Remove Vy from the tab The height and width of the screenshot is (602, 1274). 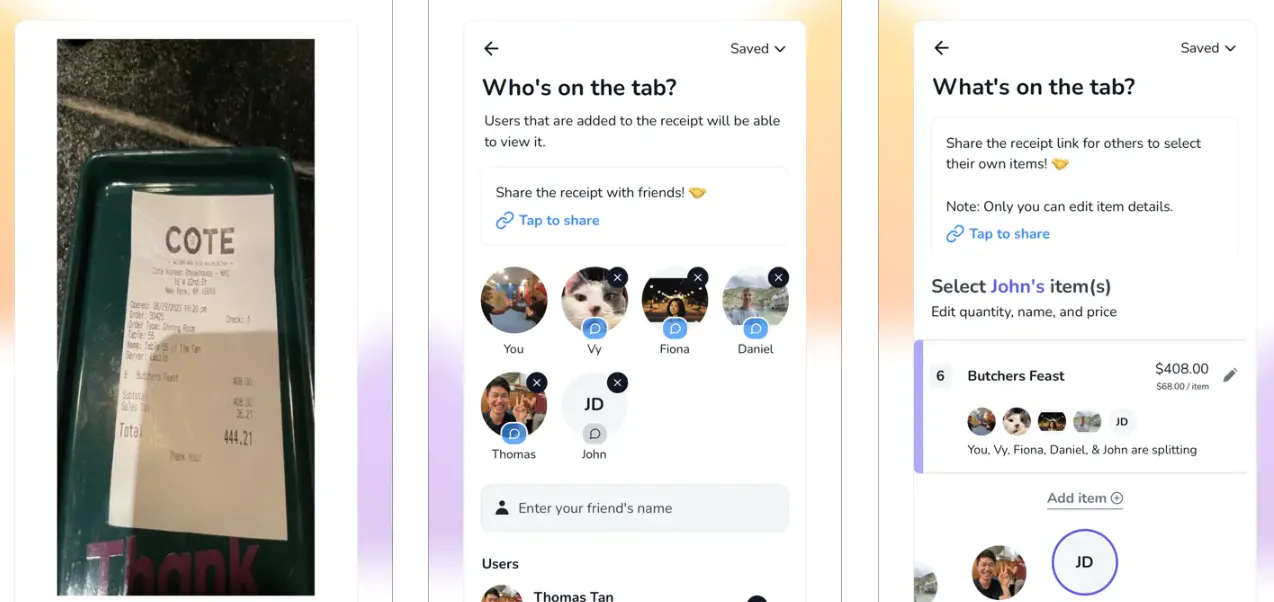pos(617,277)
